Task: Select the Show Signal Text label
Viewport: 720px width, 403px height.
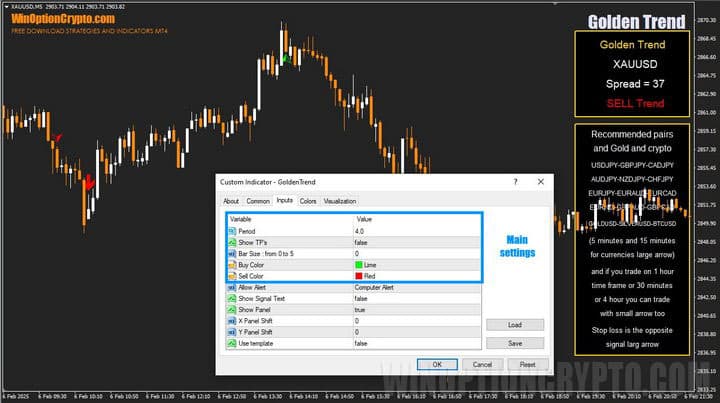Action: coord(261,298)
